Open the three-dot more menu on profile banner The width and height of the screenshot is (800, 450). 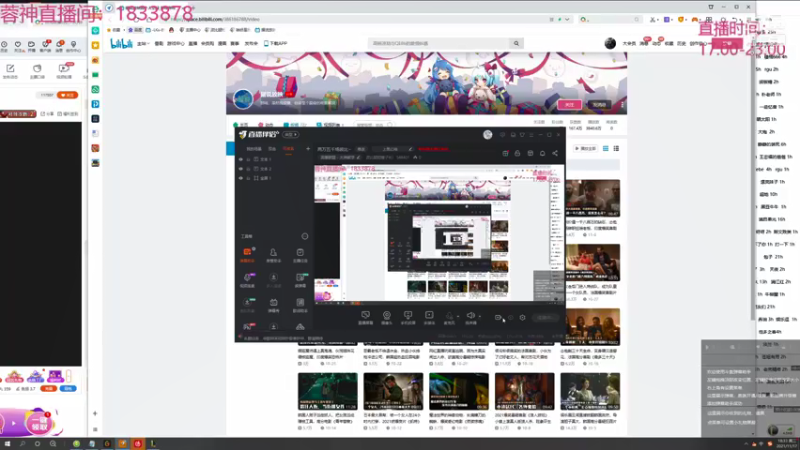click(x=622, y=105)
